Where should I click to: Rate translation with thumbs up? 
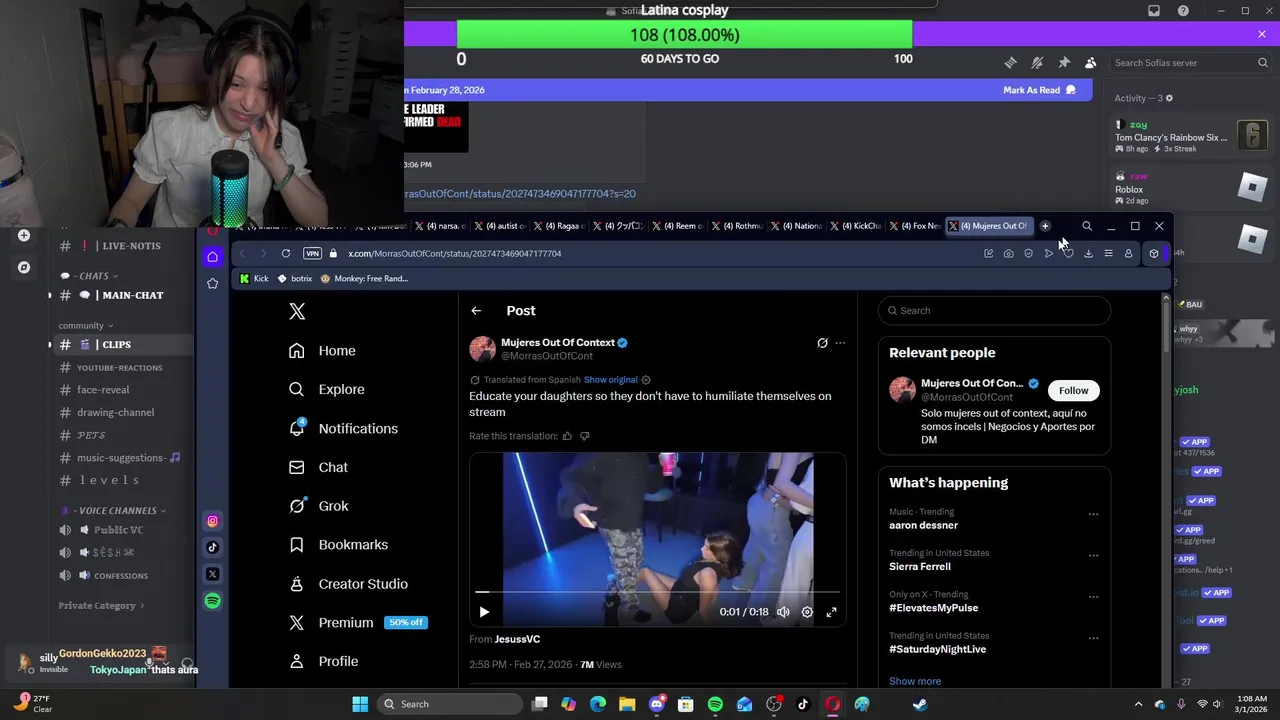click(567, 436)
